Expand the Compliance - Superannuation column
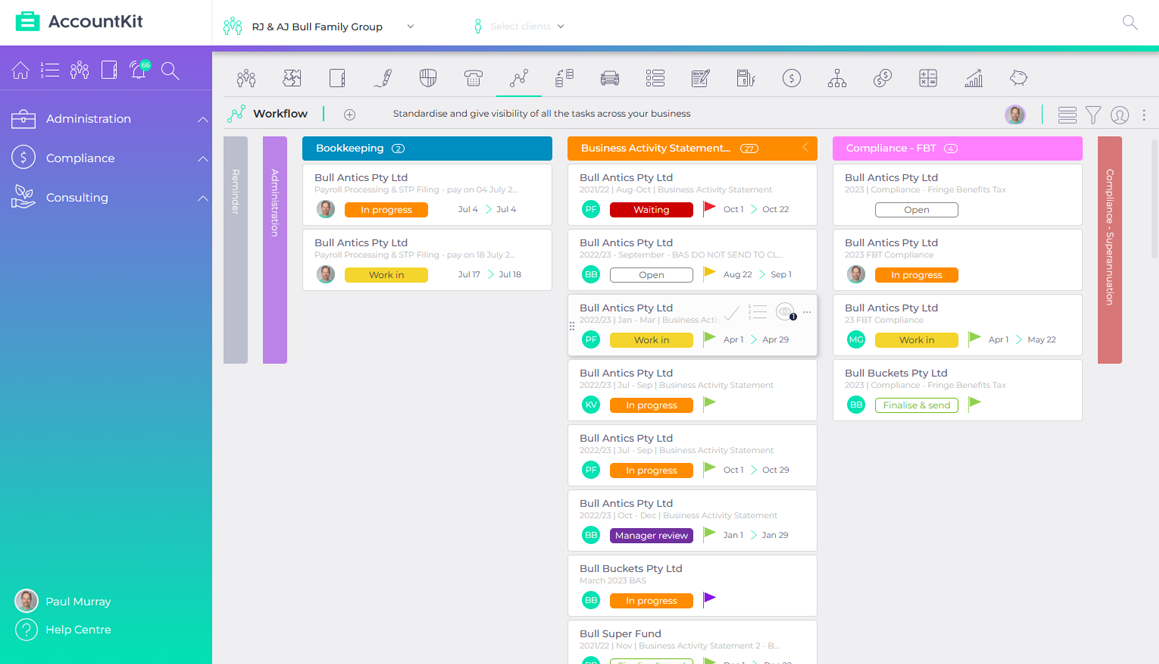The height and width of the screenshot is (664, 1159). click(1109, 250)
